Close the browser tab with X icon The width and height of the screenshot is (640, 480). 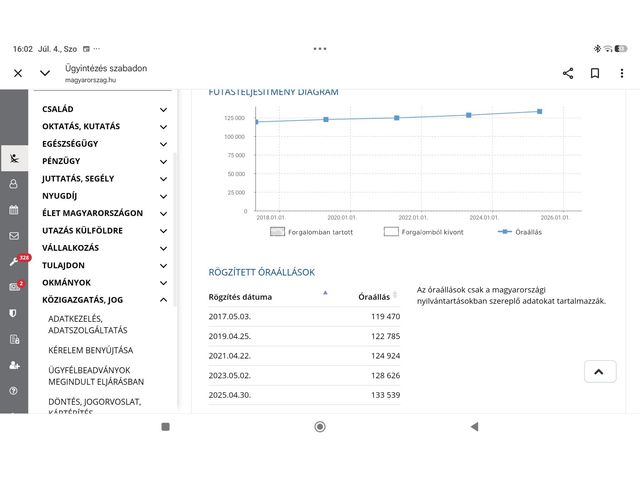18,73
